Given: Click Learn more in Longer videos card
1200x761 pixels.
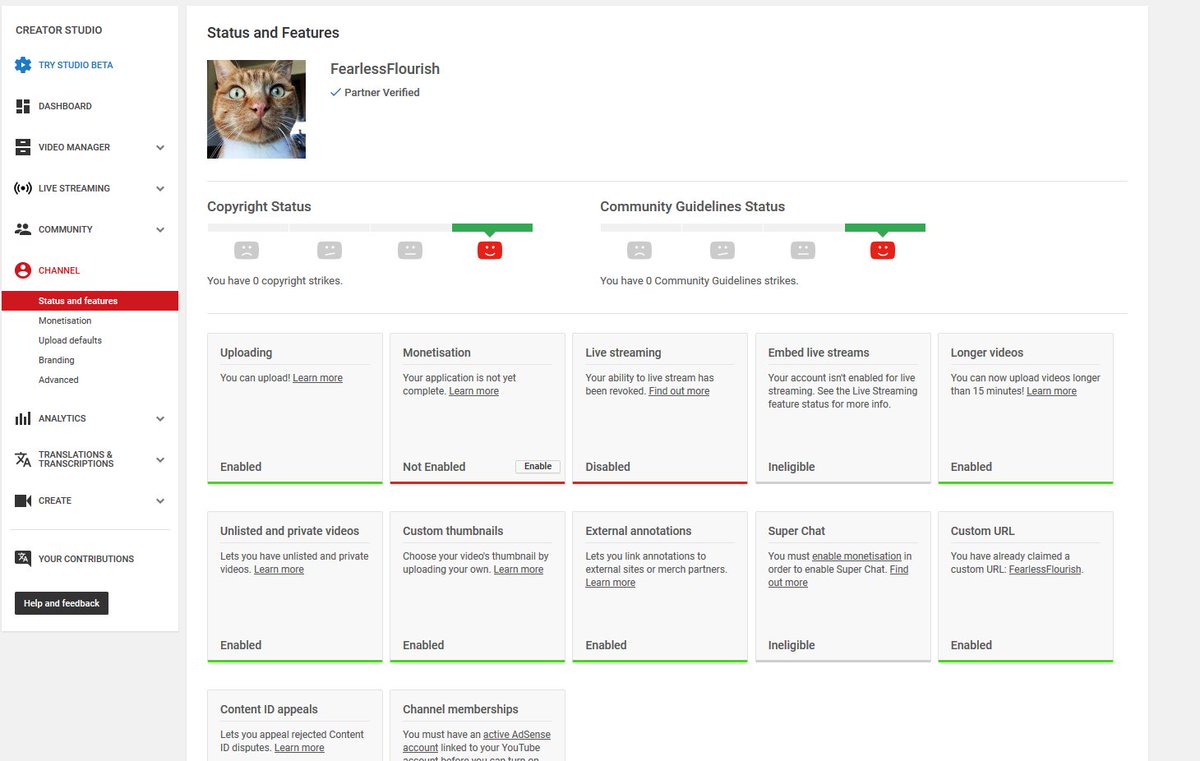Looking at the screenshot, I should [1052, 391].
